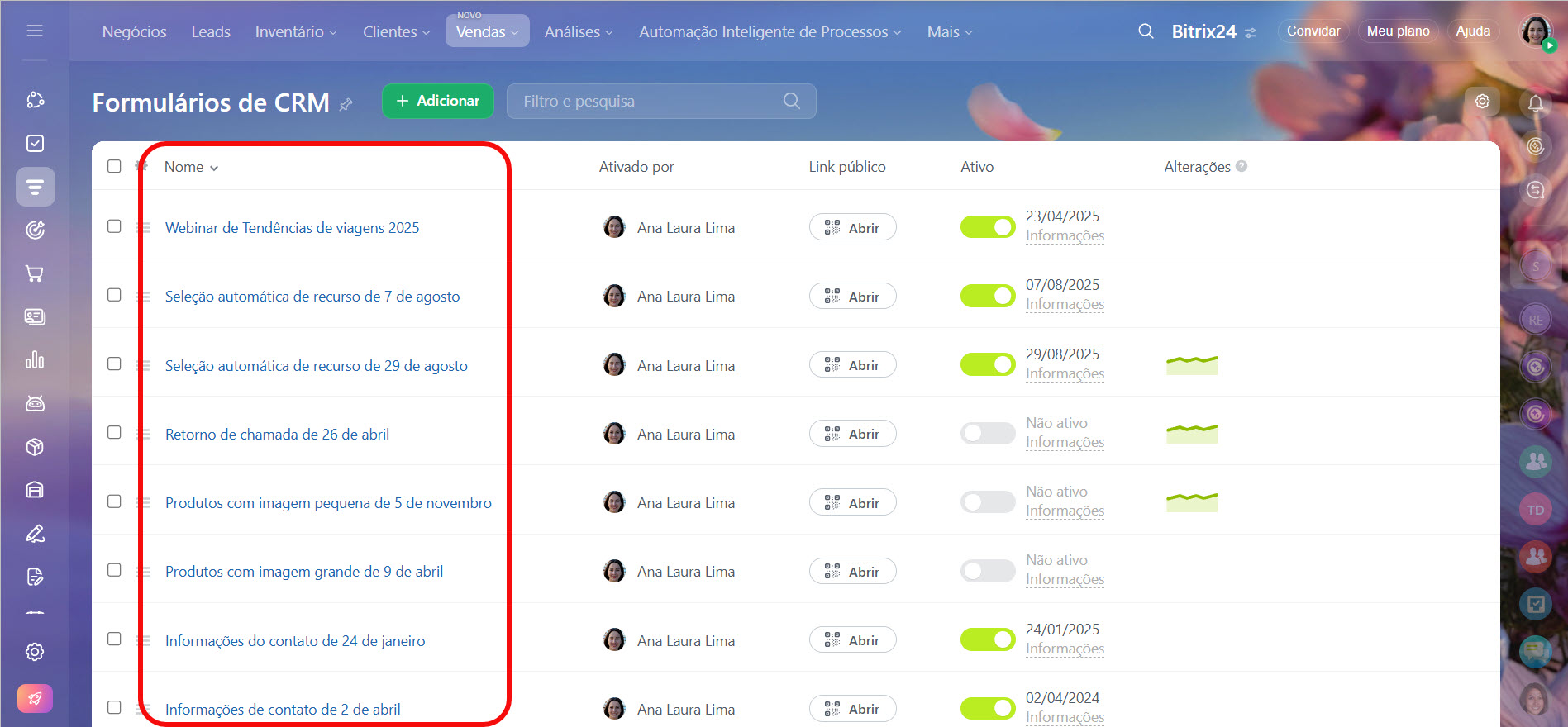The height and width of the screenshot is (727, 1568).
Task: Open the online store cart icon in sidebar
Action: (x=35, y=273)
